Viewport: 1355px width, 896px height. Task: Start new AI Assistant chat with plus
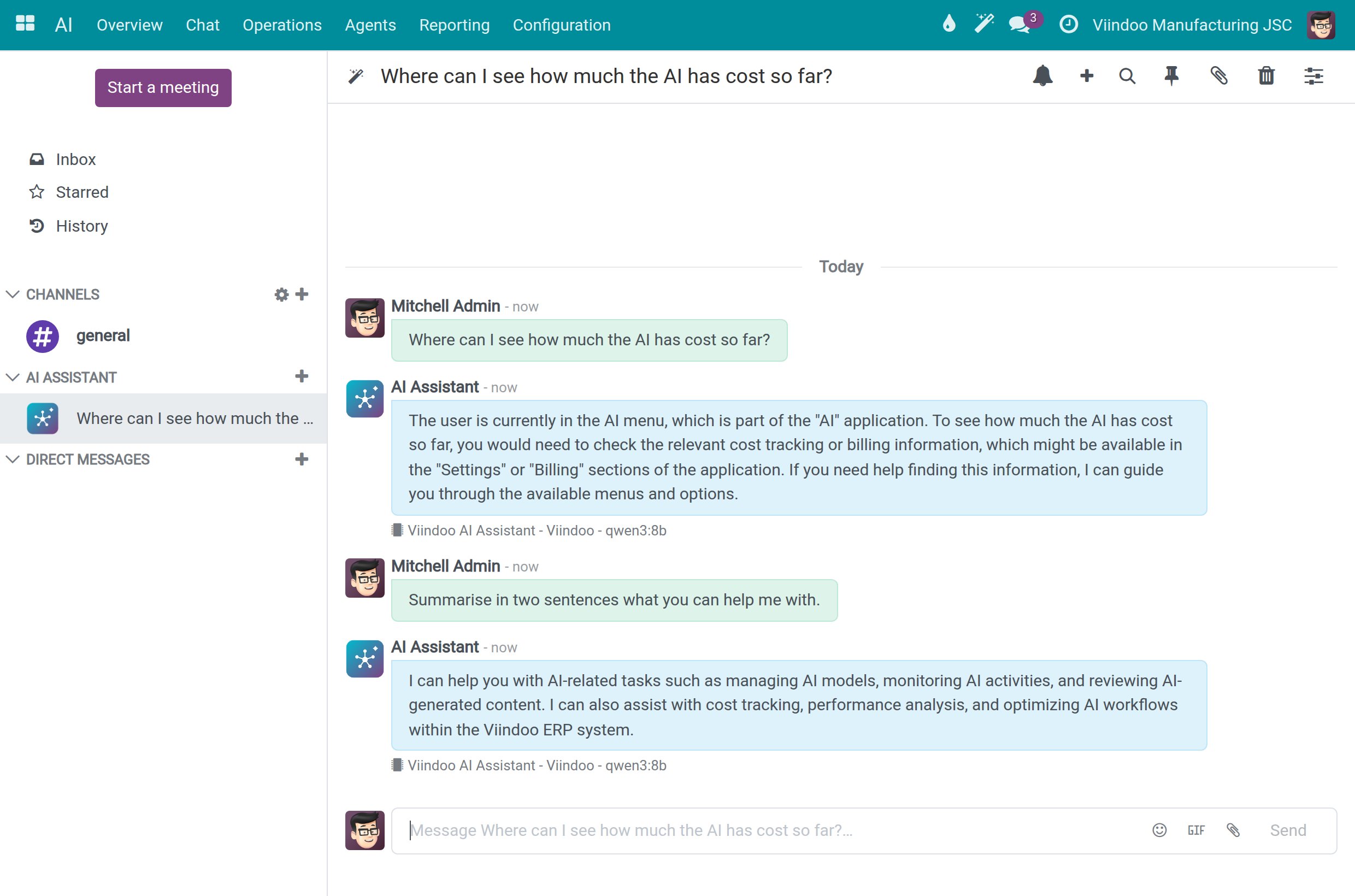[x=302, y=376]
